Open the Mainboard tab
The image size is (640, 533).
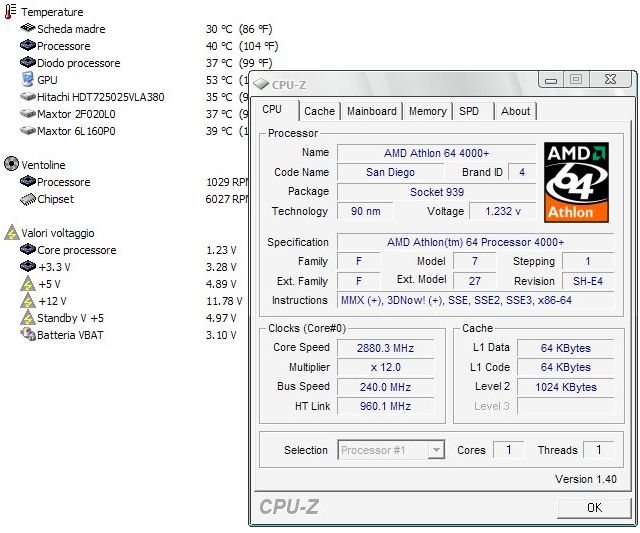click(x=372, y=111)
